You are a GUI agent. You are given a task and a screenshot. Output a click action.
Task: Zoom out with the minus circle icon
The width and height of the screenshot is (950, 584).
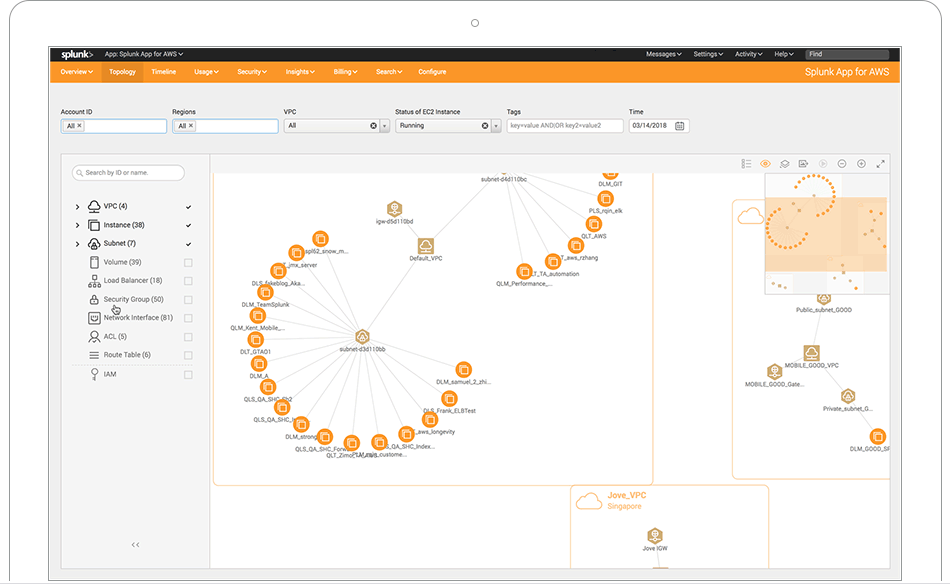842,164
